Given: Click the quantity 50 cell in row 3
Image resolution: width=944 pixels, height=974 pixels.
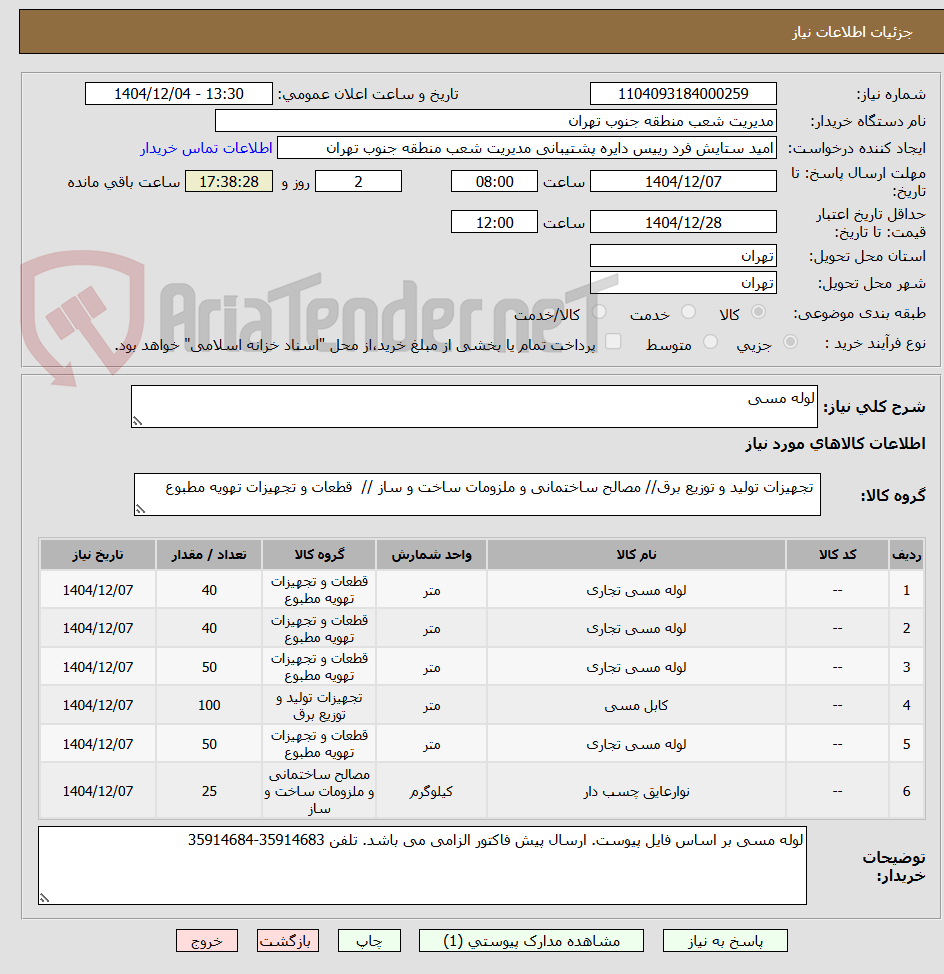Looking at the screenshot, I should pyautogui.click(x=209, y=667).
